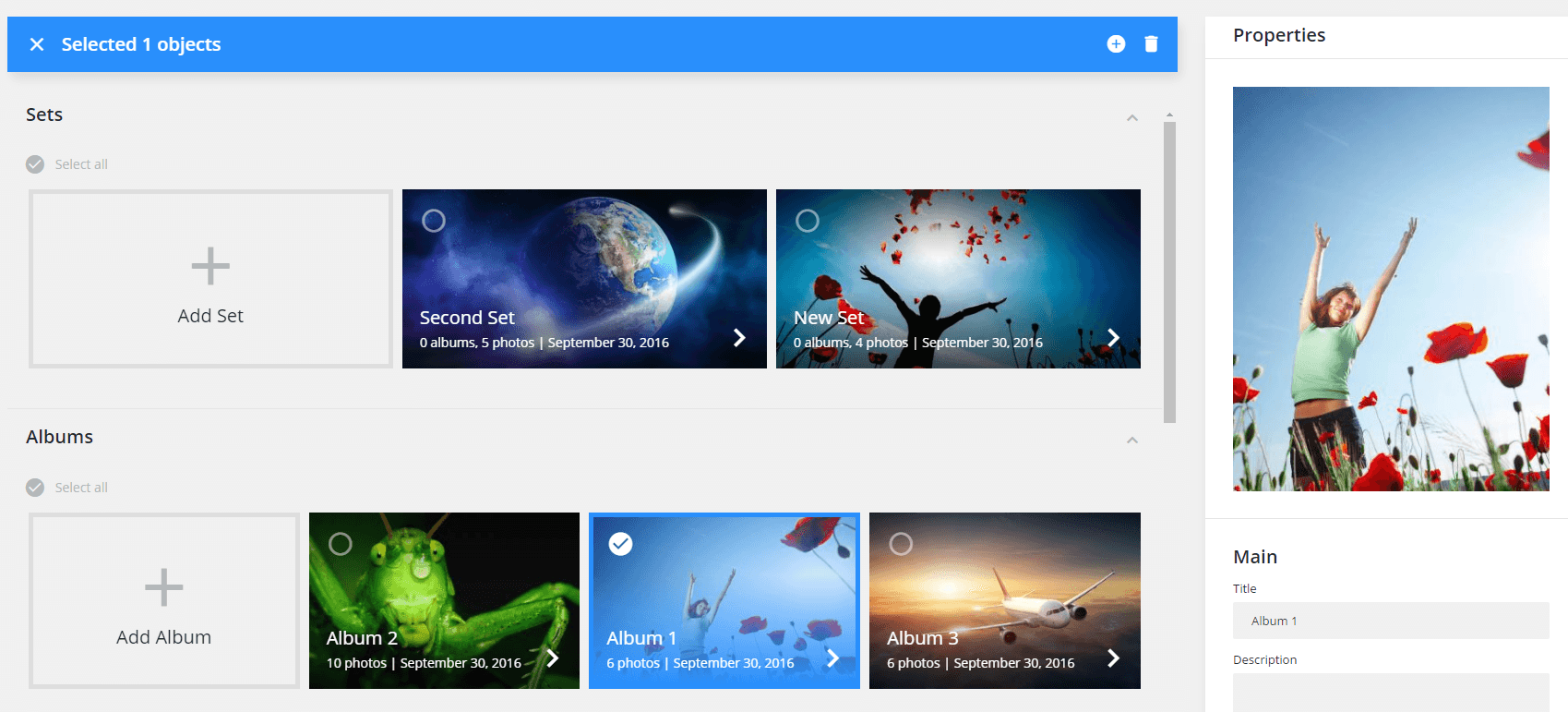Screen dimensions: 1568x712
Task: Toggle Select all under Sets
Action: pyautogui.click(x=35, y=164)
